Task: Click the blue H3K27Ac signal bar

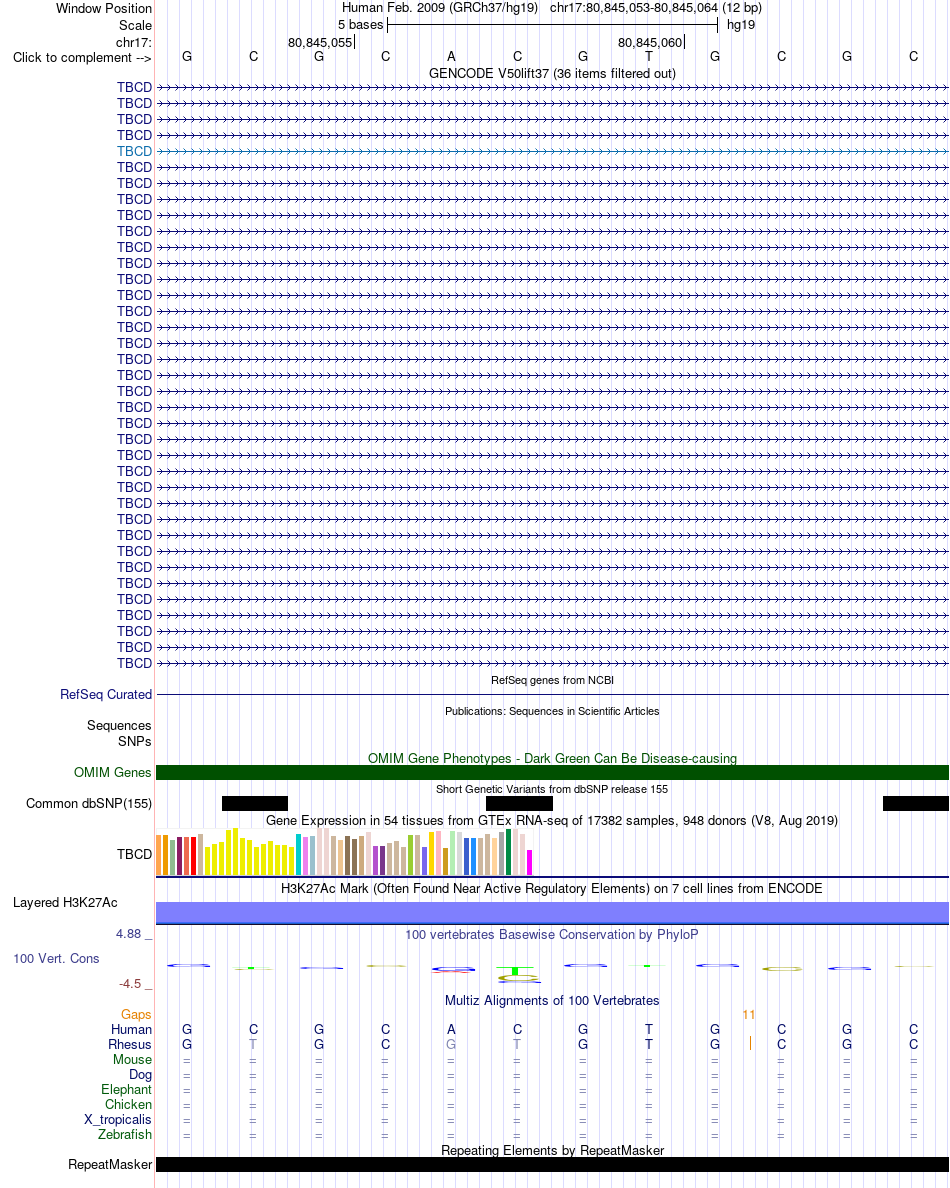Action: click(552, 912)
